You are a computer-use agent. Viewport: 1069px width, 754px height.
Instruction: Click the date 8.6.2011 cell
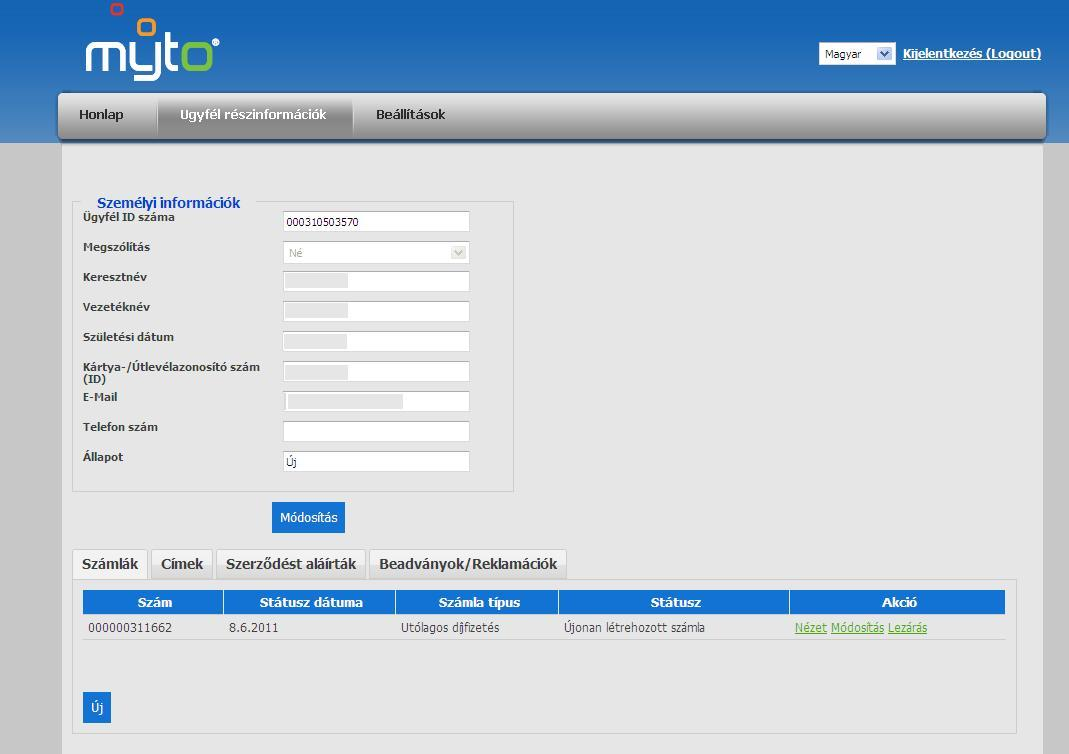254,628
